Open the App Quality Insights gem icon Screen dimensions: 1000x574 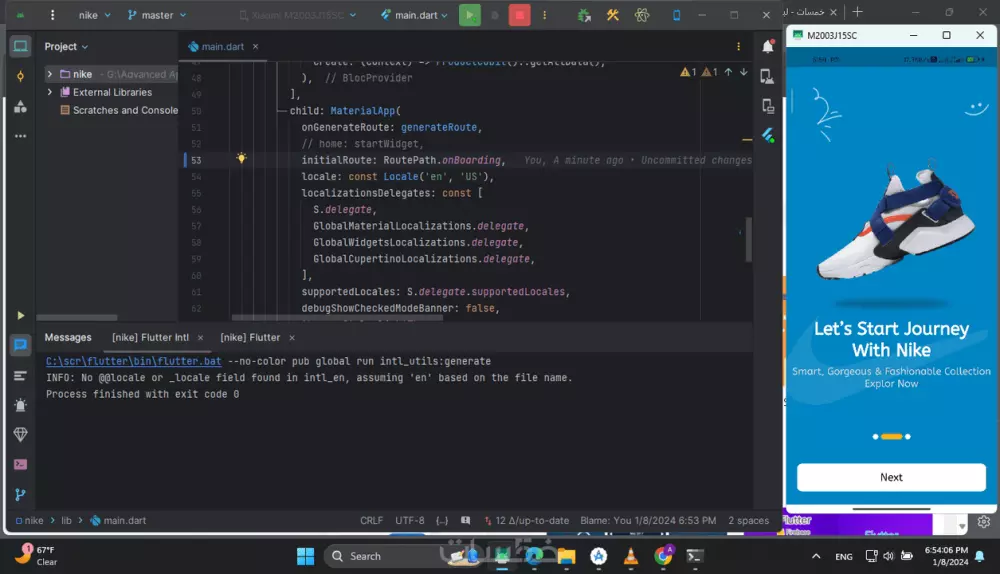[20, 434]
